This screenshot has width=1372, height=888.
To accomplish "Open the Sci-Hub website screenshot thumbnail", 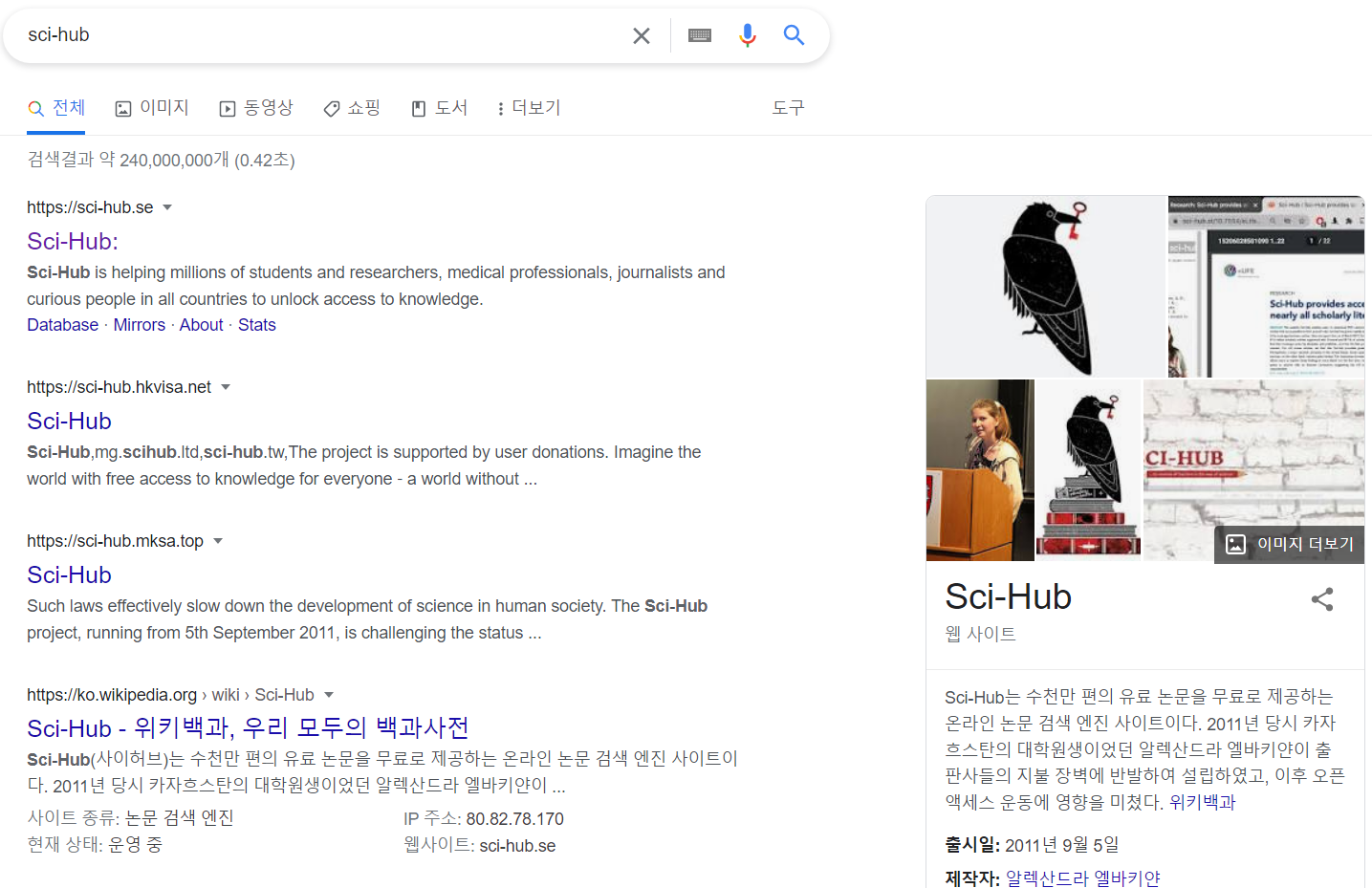I will click(x=1266, y=287).
